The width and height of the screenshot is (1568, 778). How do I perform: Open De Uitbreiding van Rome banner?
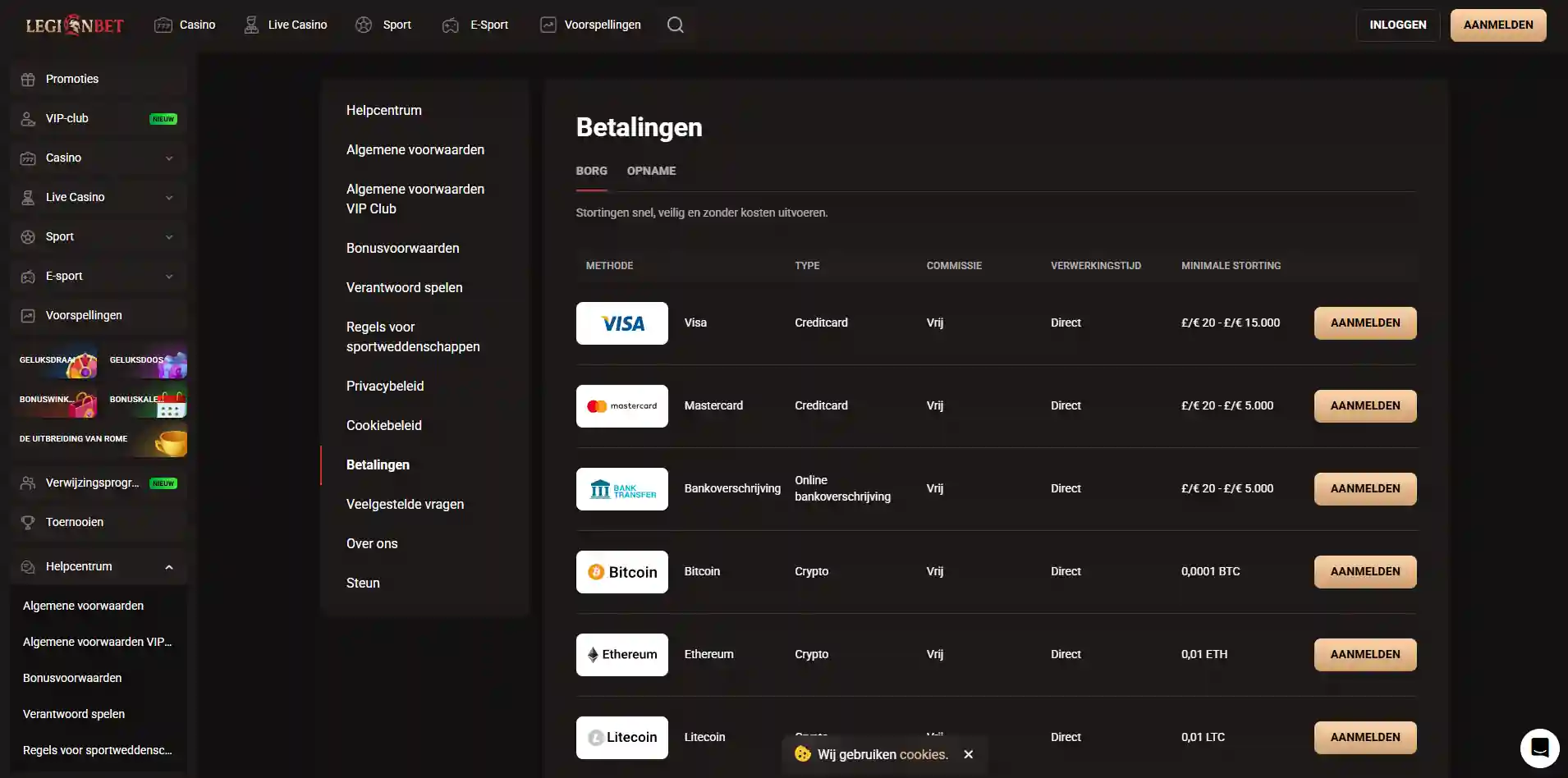[x=99, y=440]
